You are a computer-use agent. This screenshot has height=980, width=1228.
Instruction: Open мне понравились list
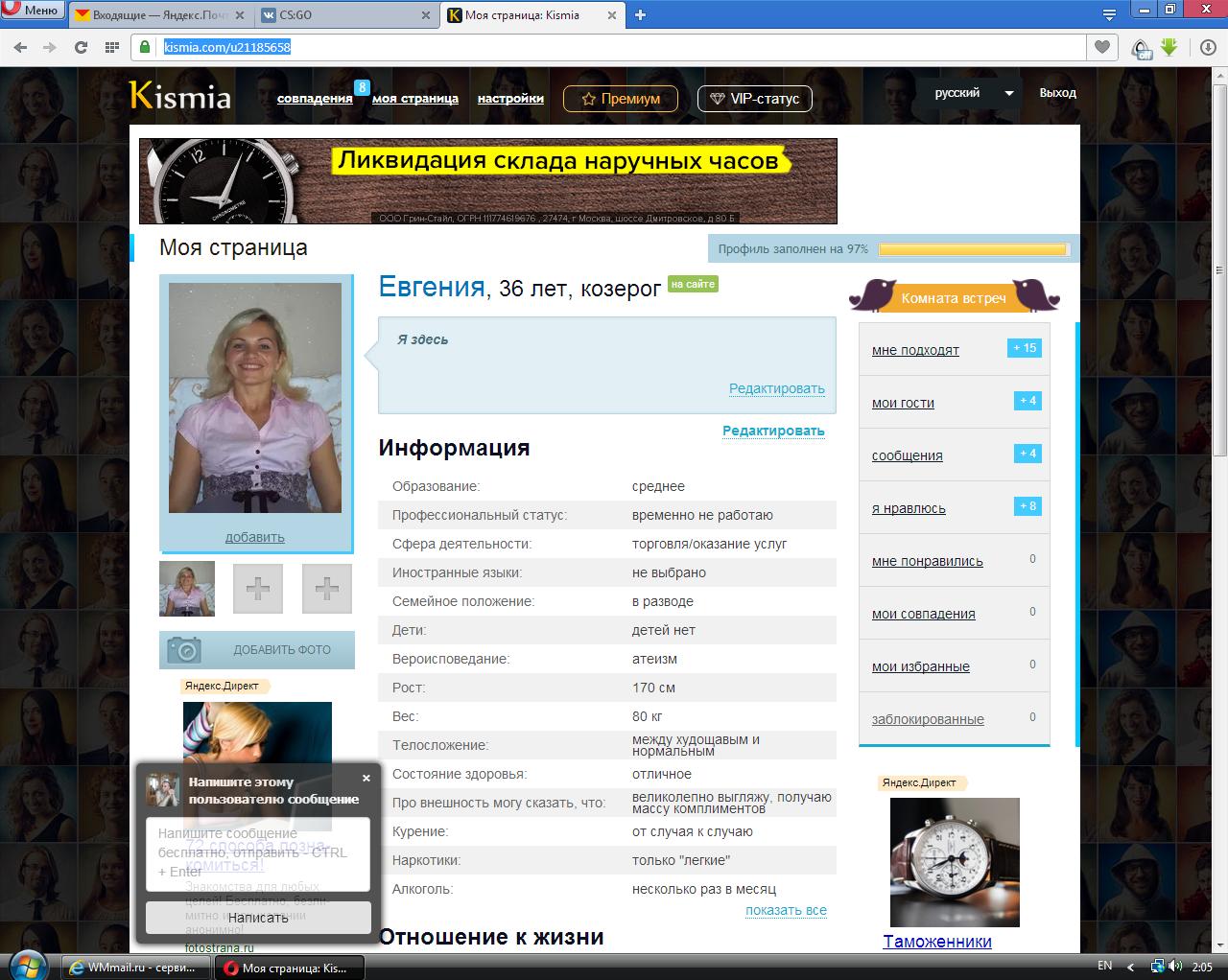coord(928,561)
